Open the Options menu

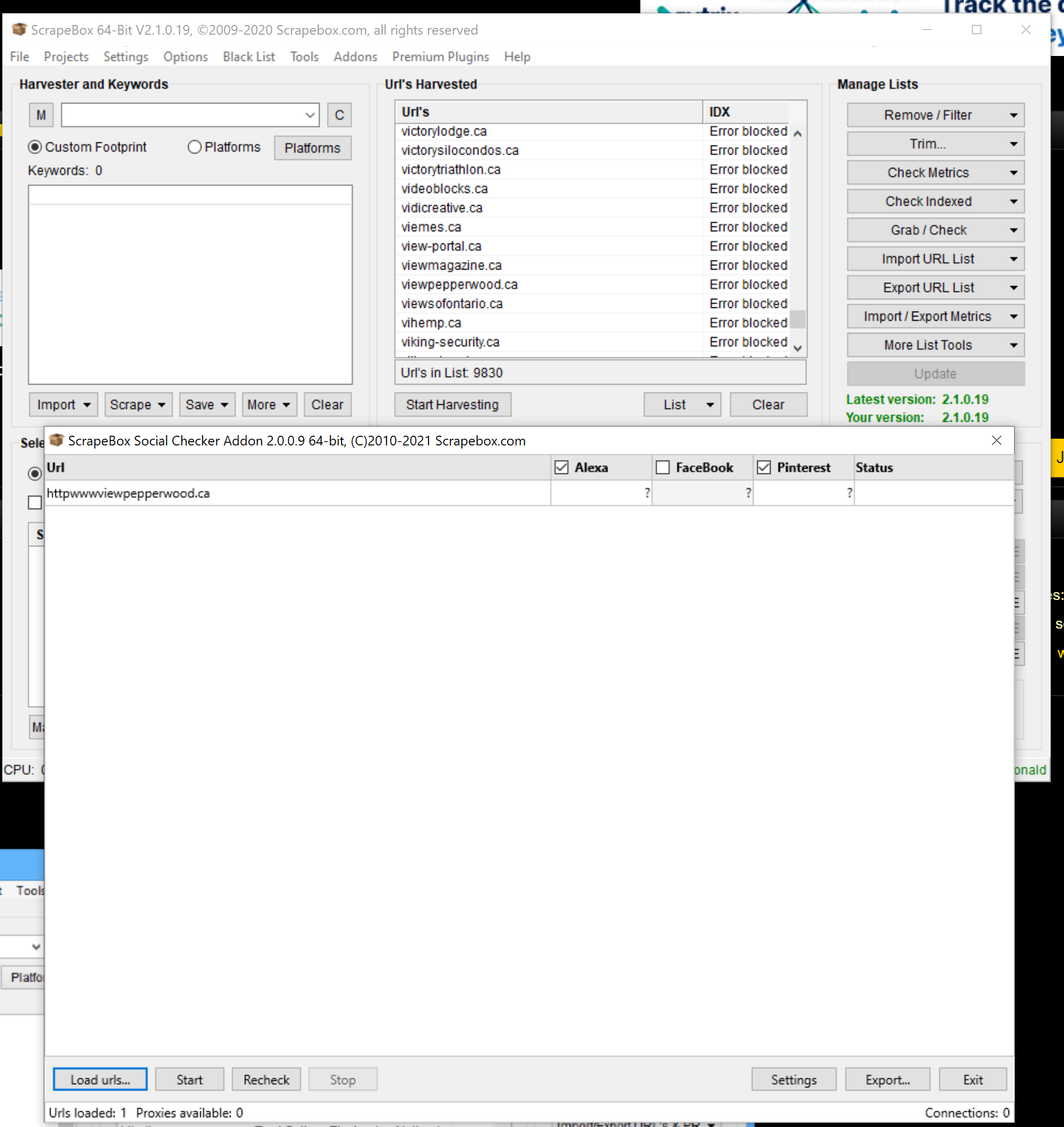click(186, 57)
